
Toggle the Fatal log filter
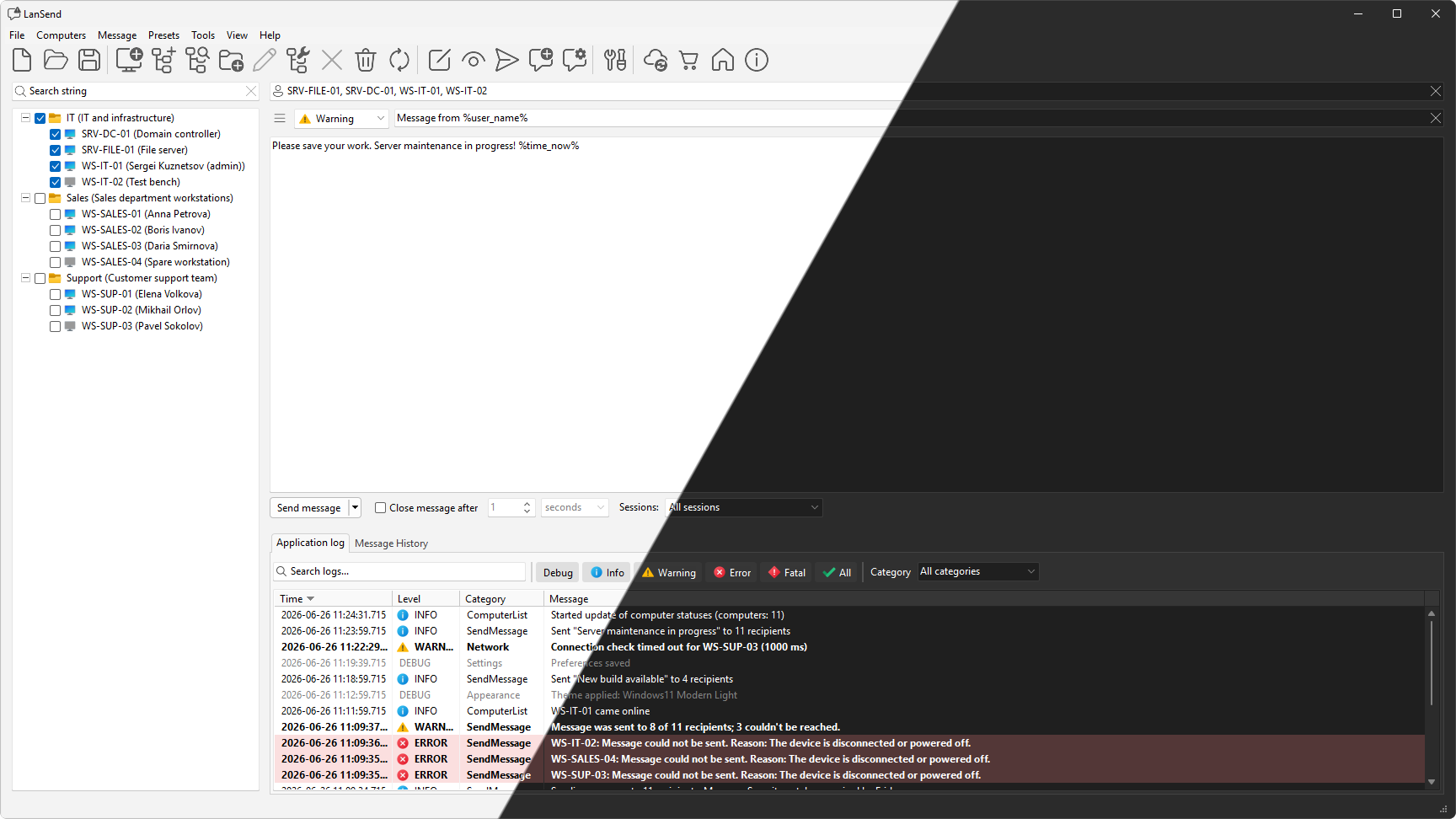pos(787,572)
